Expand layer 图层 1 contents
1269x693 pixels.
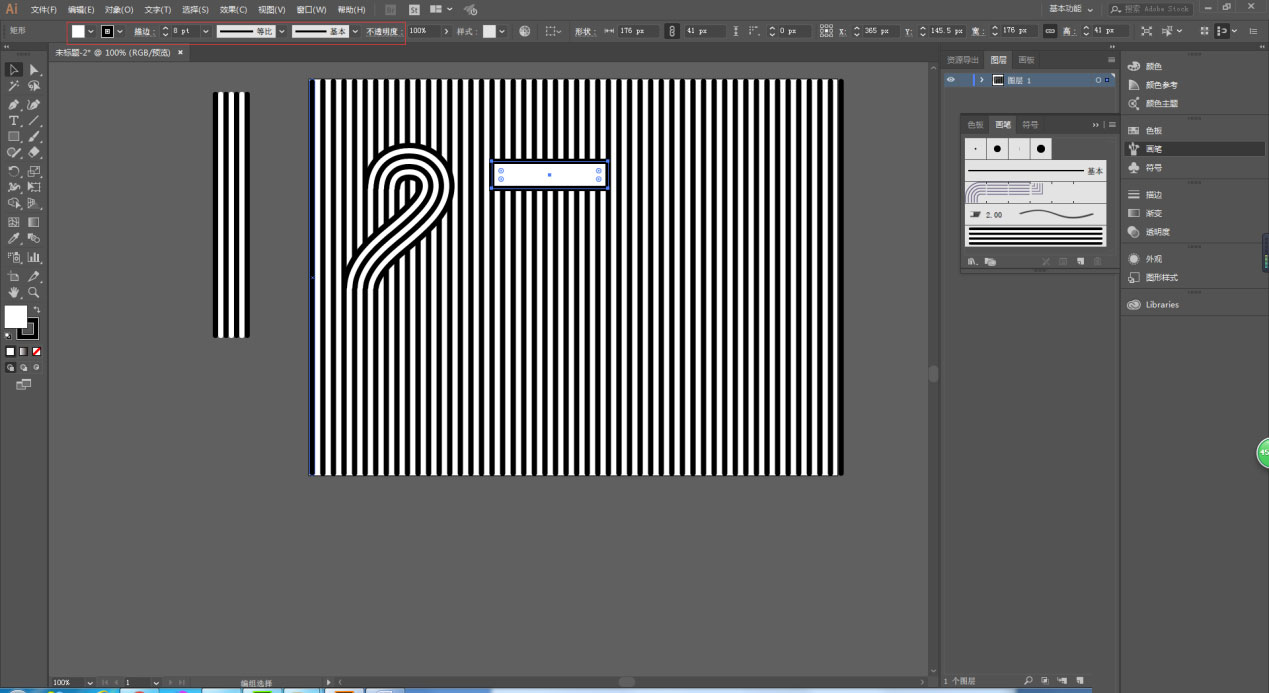click(982, 80)
